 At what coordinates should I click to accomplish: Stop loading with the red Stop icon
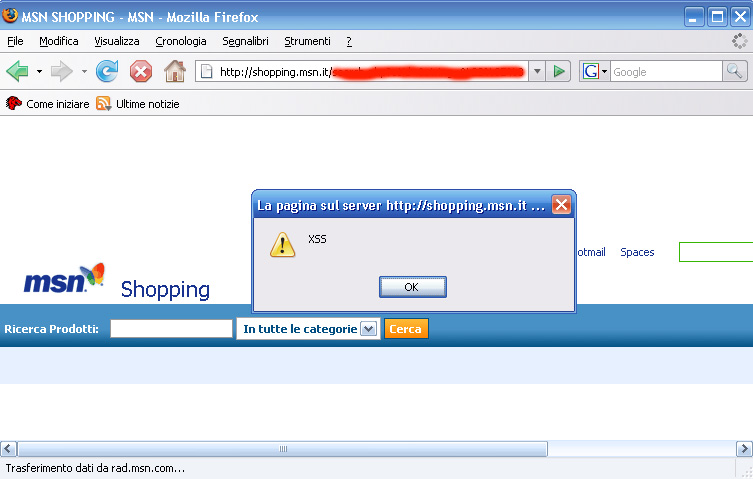(141, 72)
